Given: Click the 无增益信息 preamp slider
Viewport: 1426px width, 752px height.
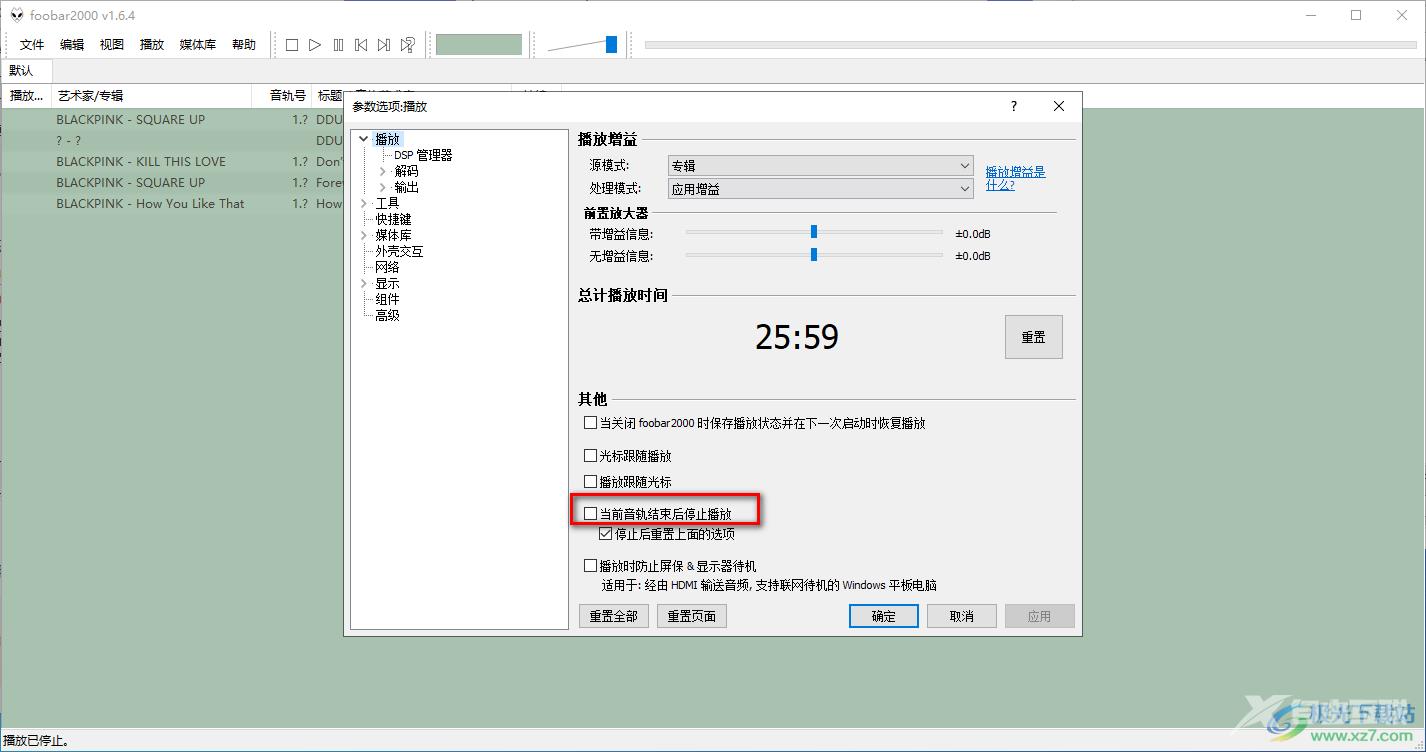Looking at the screenshot, I should click(x=814, y=255).
